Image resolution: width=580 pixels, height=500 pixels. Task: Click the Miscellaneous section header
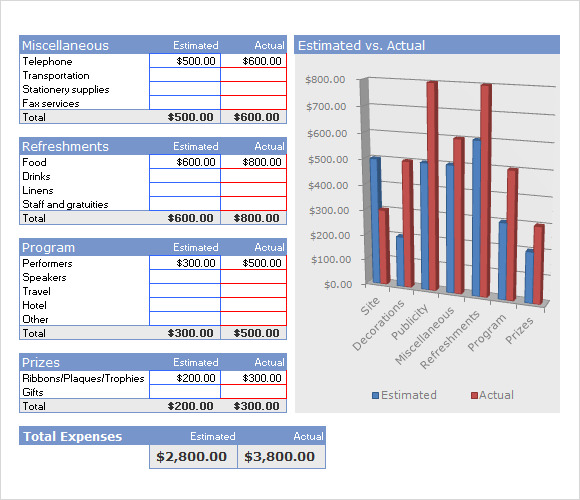click(65, 45)
